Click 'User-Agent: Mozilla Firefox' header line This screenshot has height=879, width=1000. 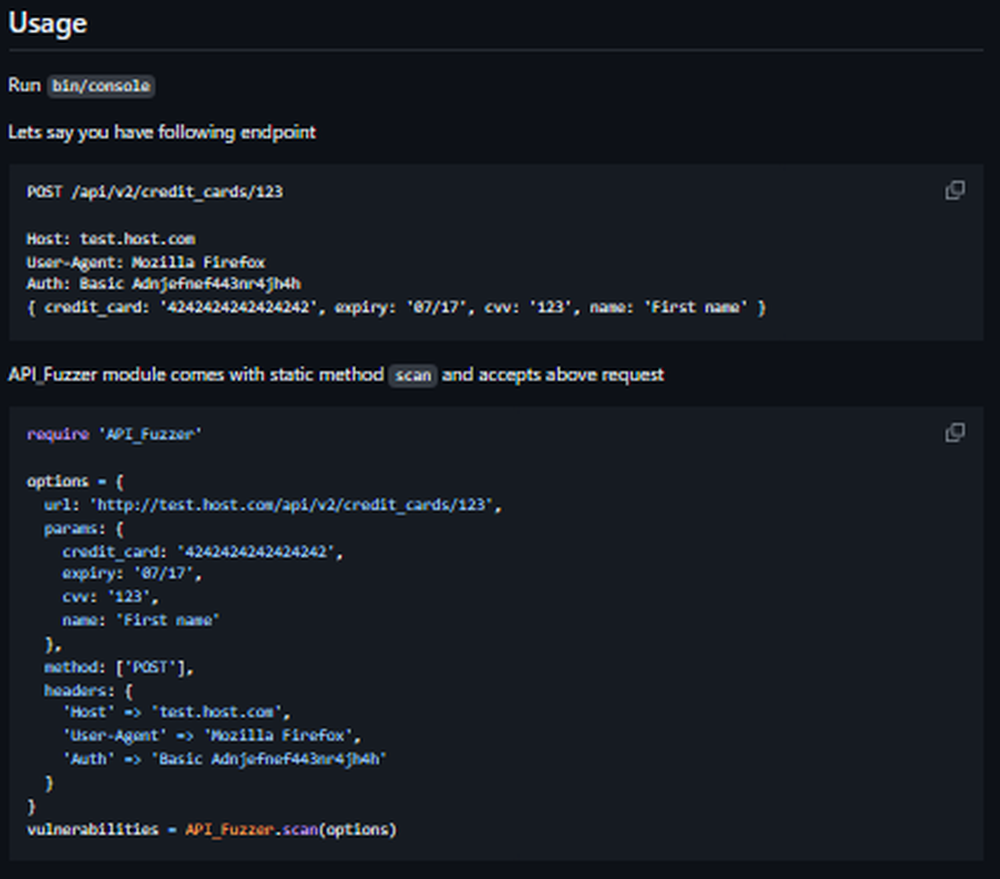click(x=145, y=262)
